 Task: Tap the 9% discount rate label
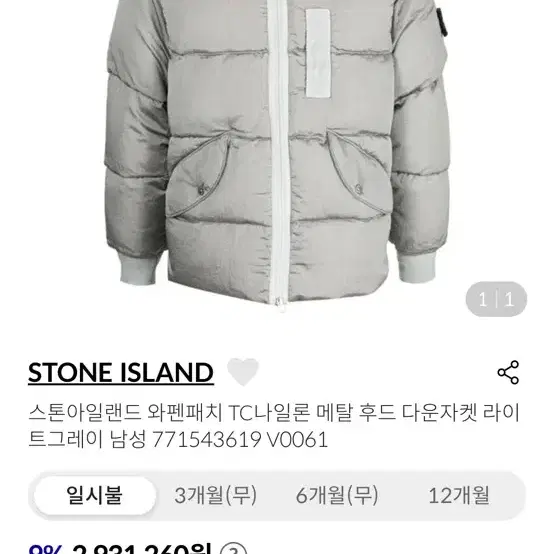[x=46, y=549]
